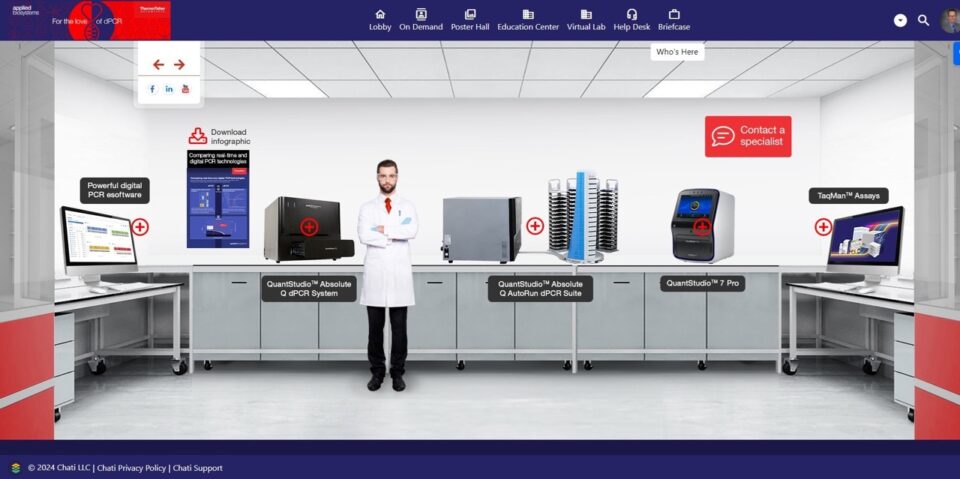Click plus hotspot on the black dPCR instrument
Viewport: 960px width, 479px height.
point(309,227)
